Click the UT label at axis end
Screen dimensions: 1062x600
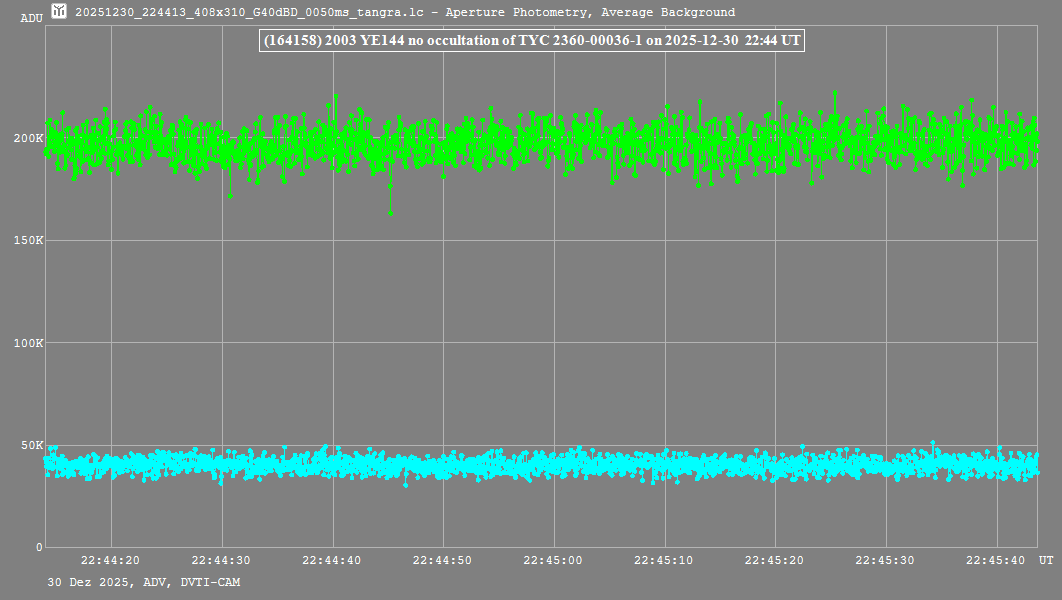[1045, 561]
